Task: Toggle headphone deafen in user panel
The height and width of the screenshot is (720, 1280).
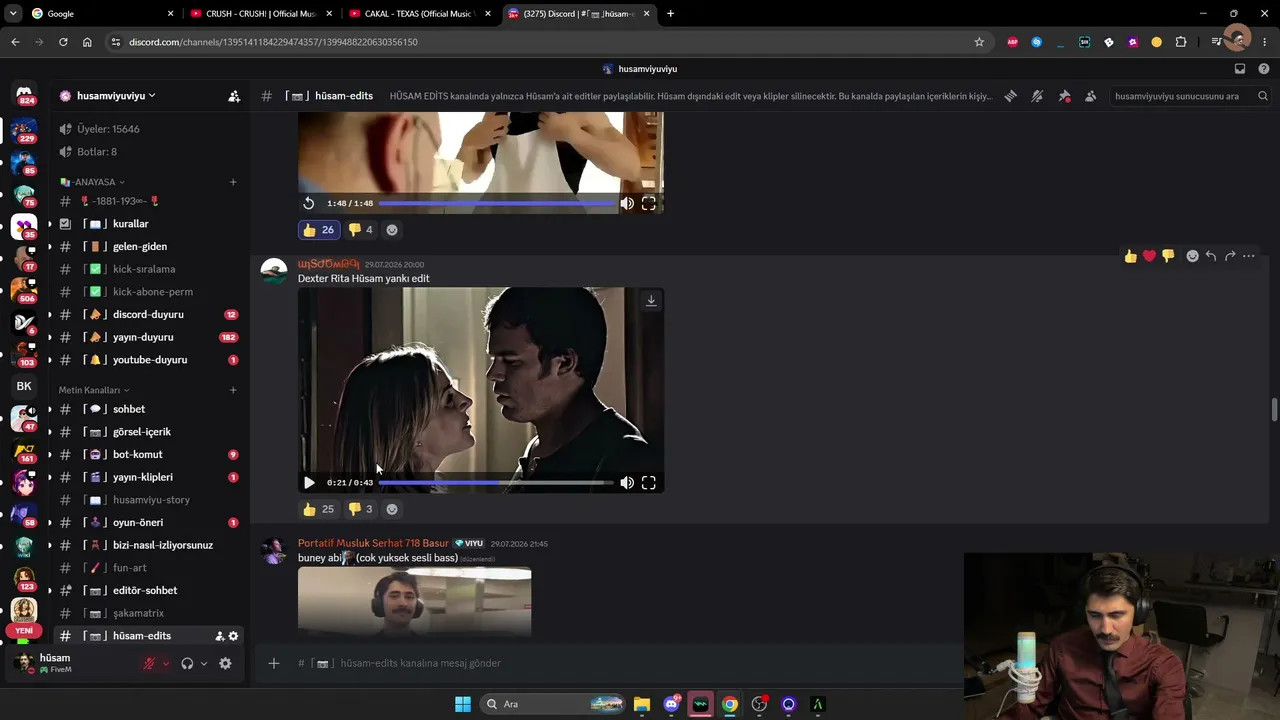Action: tap(187, 663)
